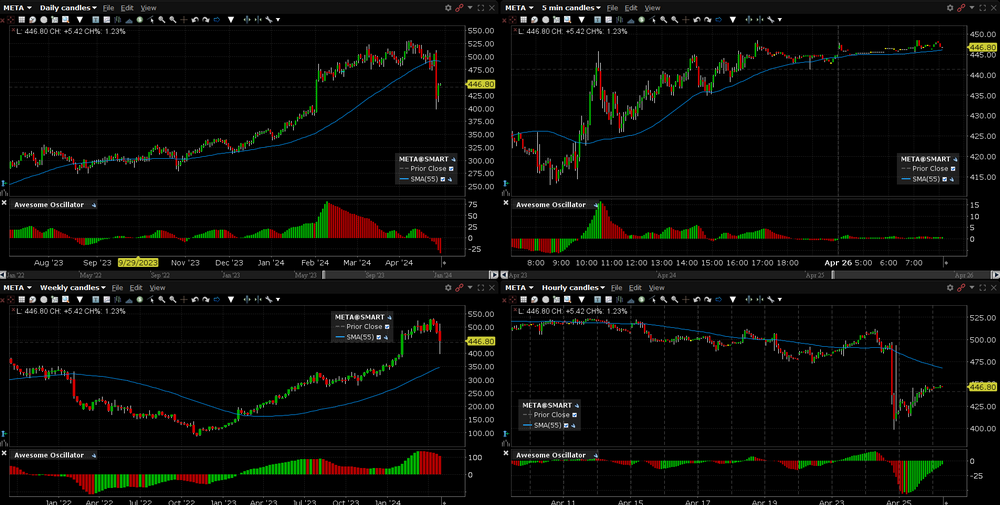Viewport: 1000px width, 505px height.
Task: Open Daily candles timeframe dropdown
Action: point(68,8)
